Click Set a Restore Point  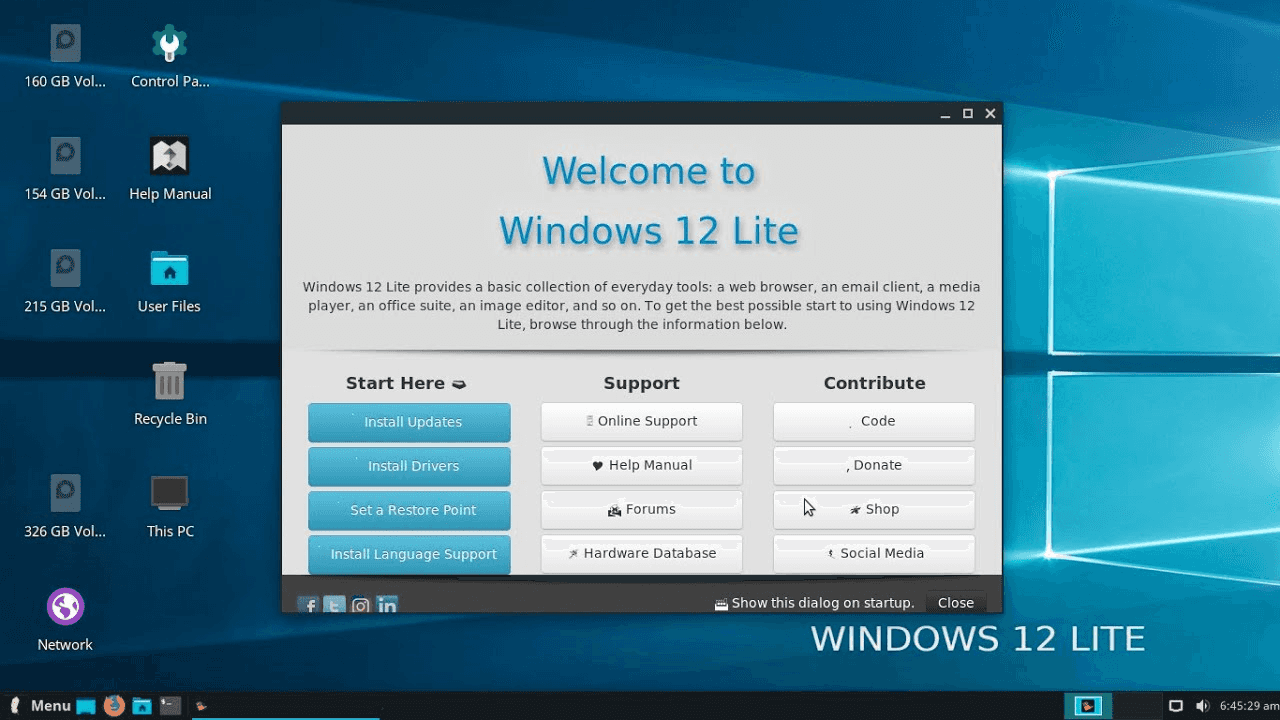point(409,510)
